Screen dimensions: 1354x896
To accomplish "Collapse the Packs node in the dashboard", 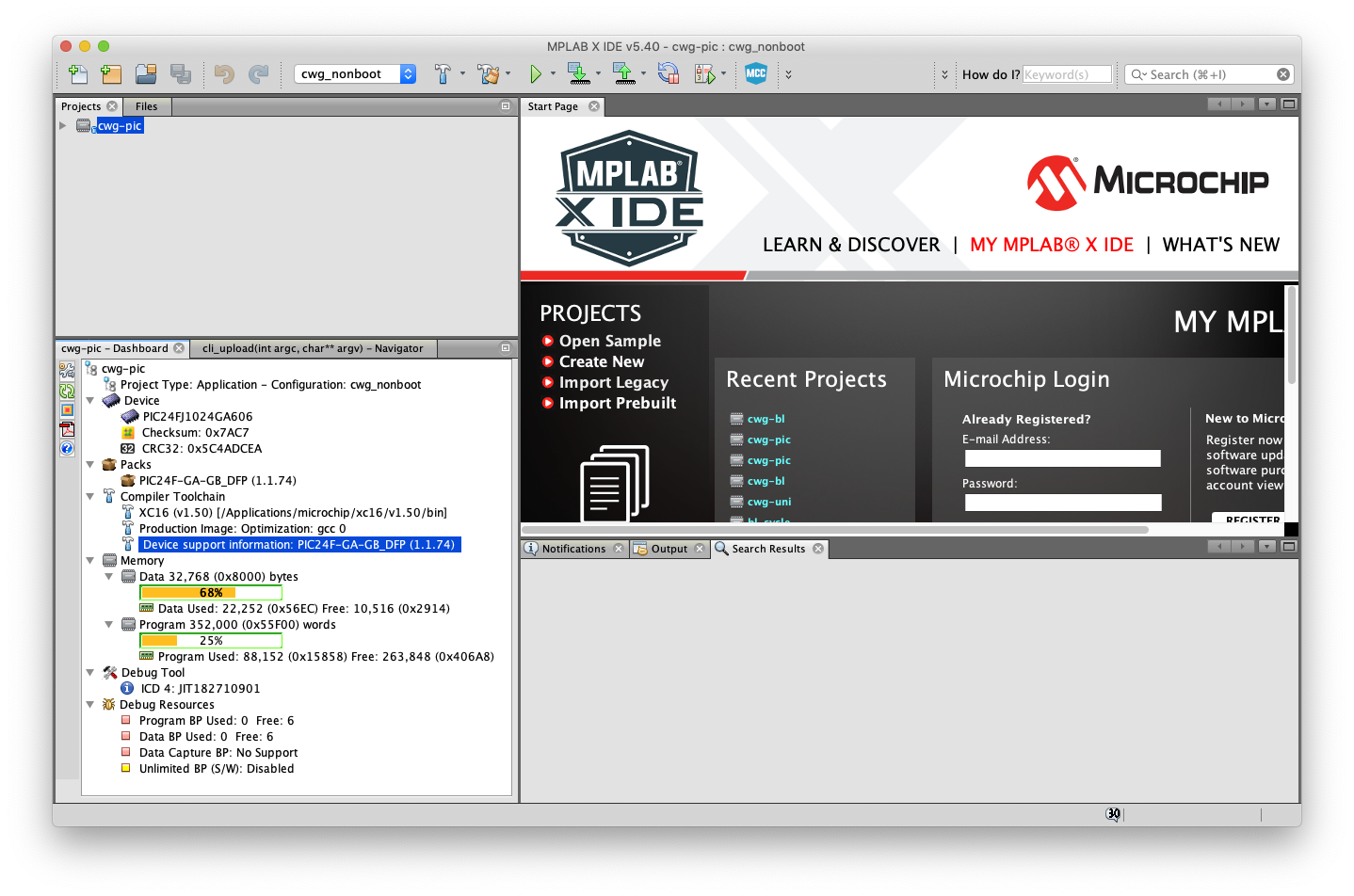I will 90,465.
